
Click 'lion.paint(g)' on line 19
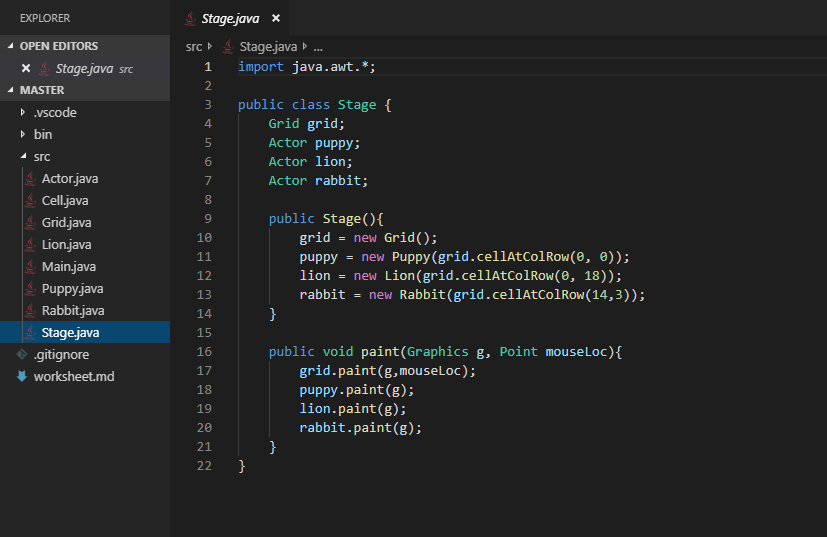pyautogui.click(x=349, y=409)
